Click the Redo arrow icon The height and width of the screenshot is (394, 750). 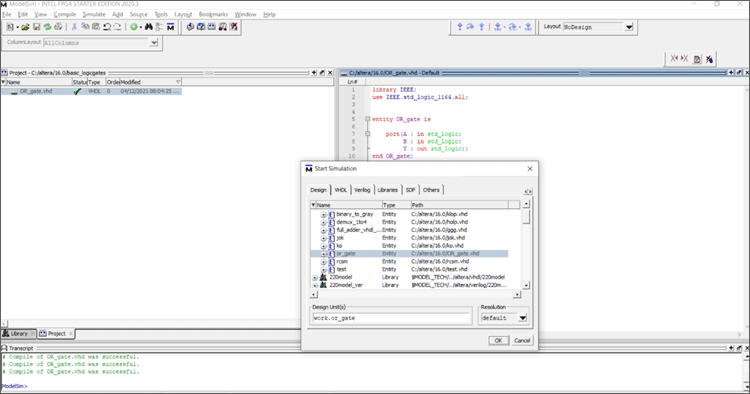click(x=117, y=27)
